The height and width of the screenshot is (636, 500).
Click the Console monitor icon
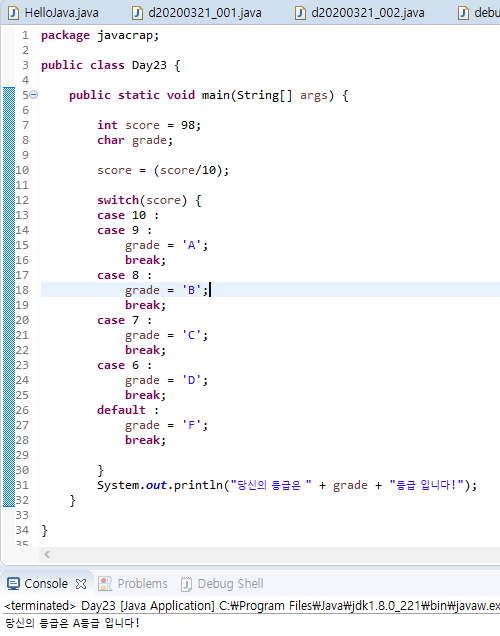[13, 584]
